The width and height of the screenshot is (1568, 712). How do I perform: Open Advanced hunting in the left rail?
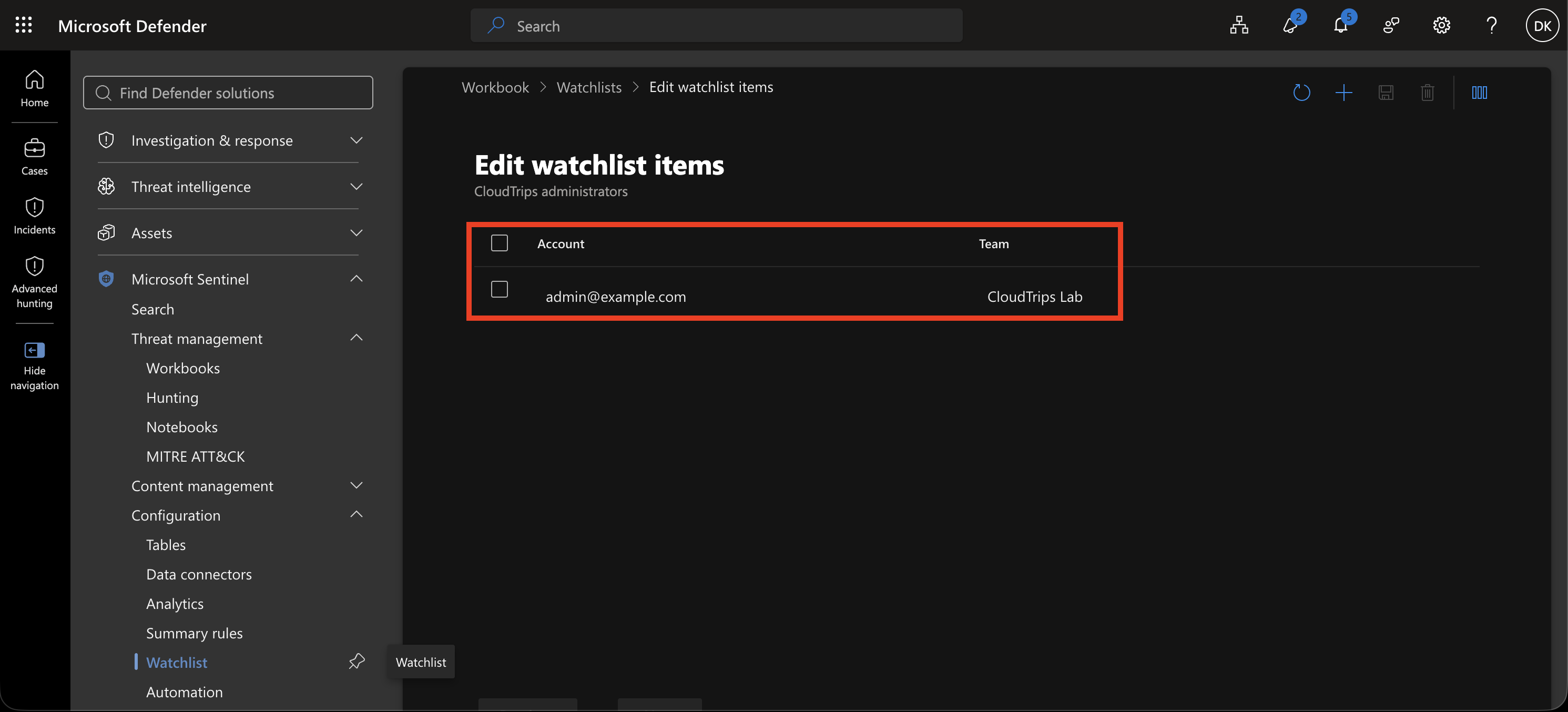click(x=35, y=282)
